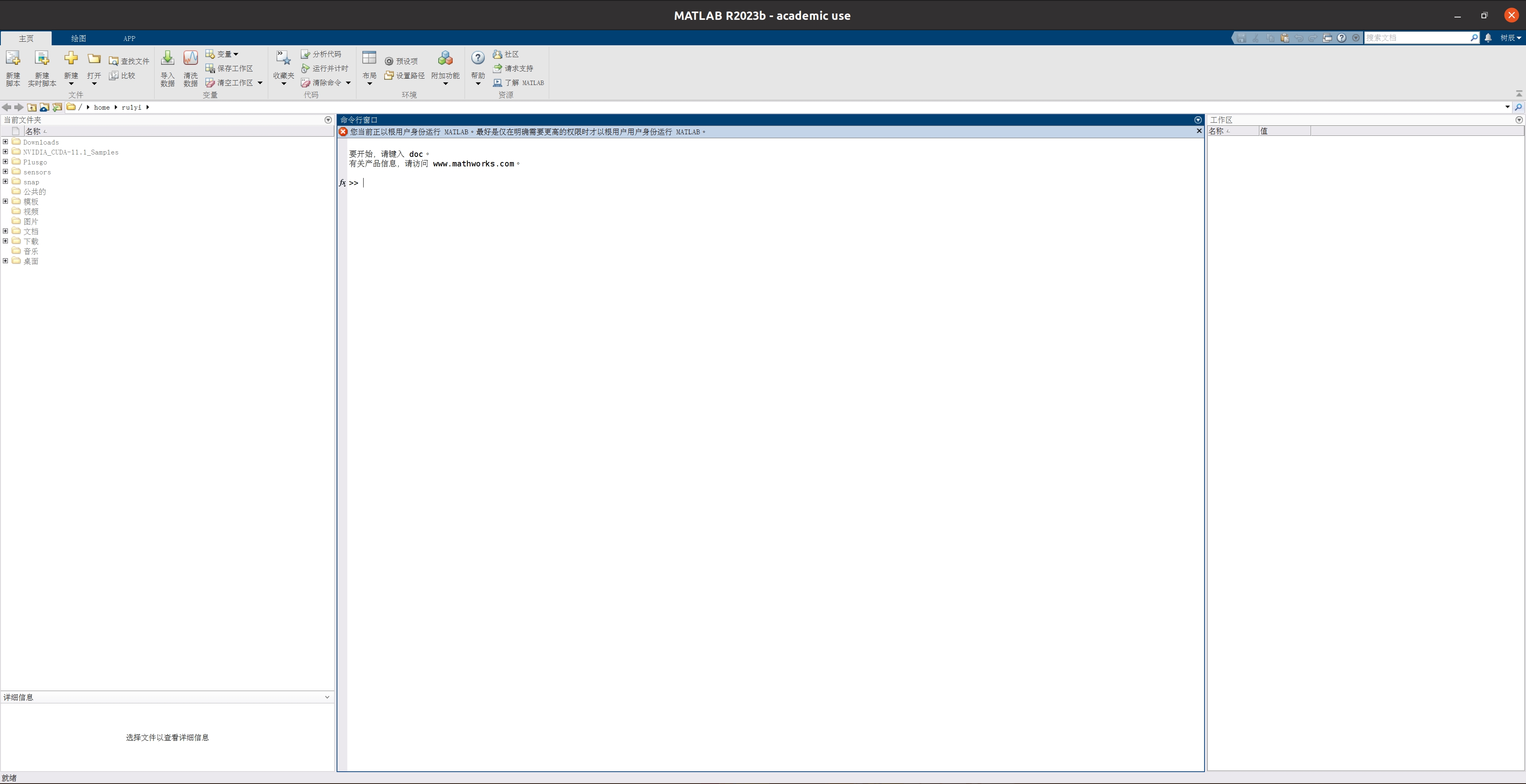Collapse the 详细信息 details panel
Image resolution: width=1526 pixels, height=784 pixels.
[x=327, y=697]
